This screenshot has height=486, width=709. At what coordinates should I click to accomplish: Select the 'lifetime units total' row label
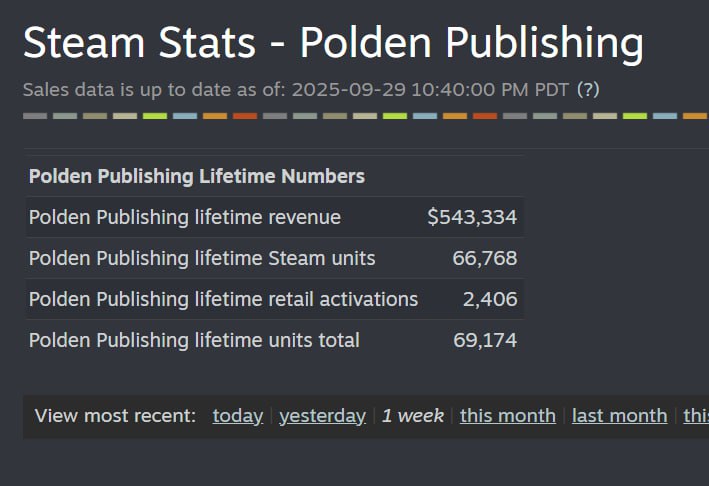pos(194,340)
